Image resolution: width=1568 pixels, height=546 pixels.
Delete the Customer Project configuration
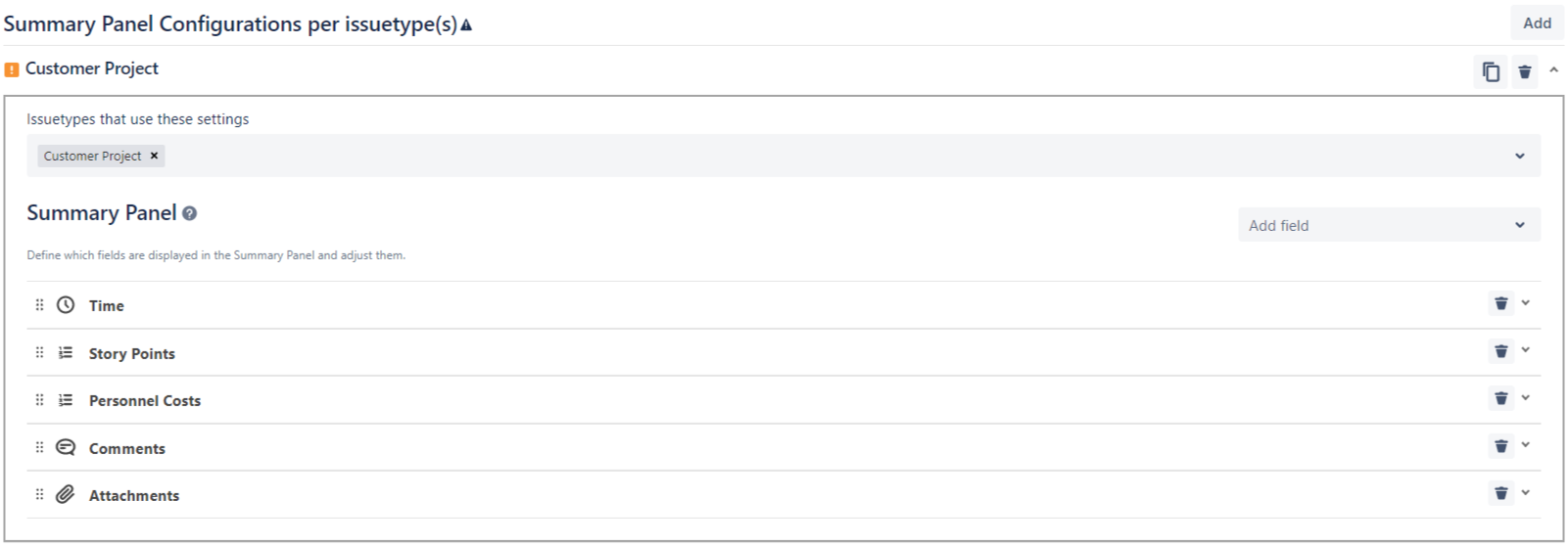tap(1525, 71)
